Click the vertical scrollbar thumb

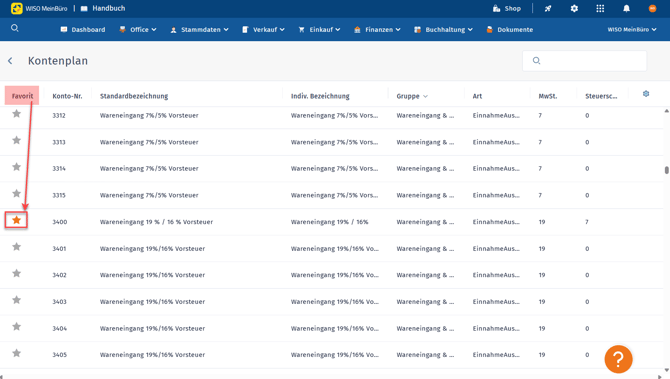[x=666, y=170]
